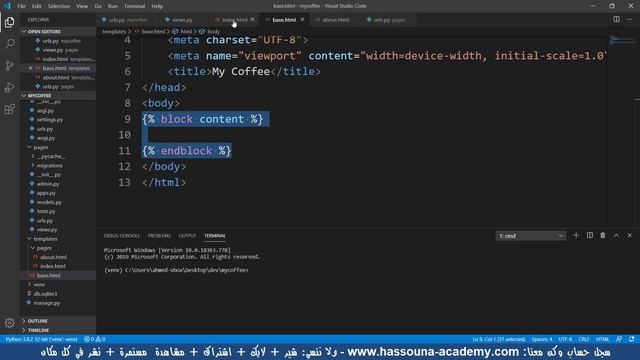The image size is (640, 360).
Task: Collapse the templates folder in the explorer tree
Action: (45, 239)
